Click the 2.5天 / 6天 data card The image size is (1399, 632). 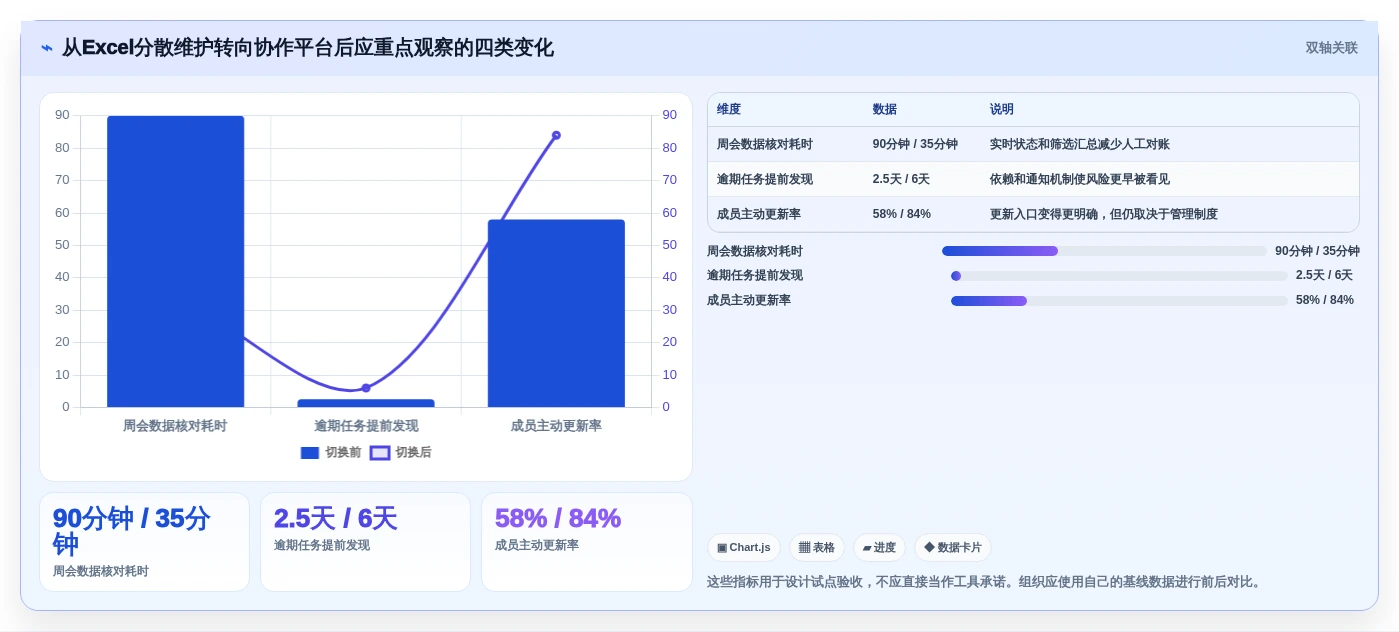(x=365, y=542)
